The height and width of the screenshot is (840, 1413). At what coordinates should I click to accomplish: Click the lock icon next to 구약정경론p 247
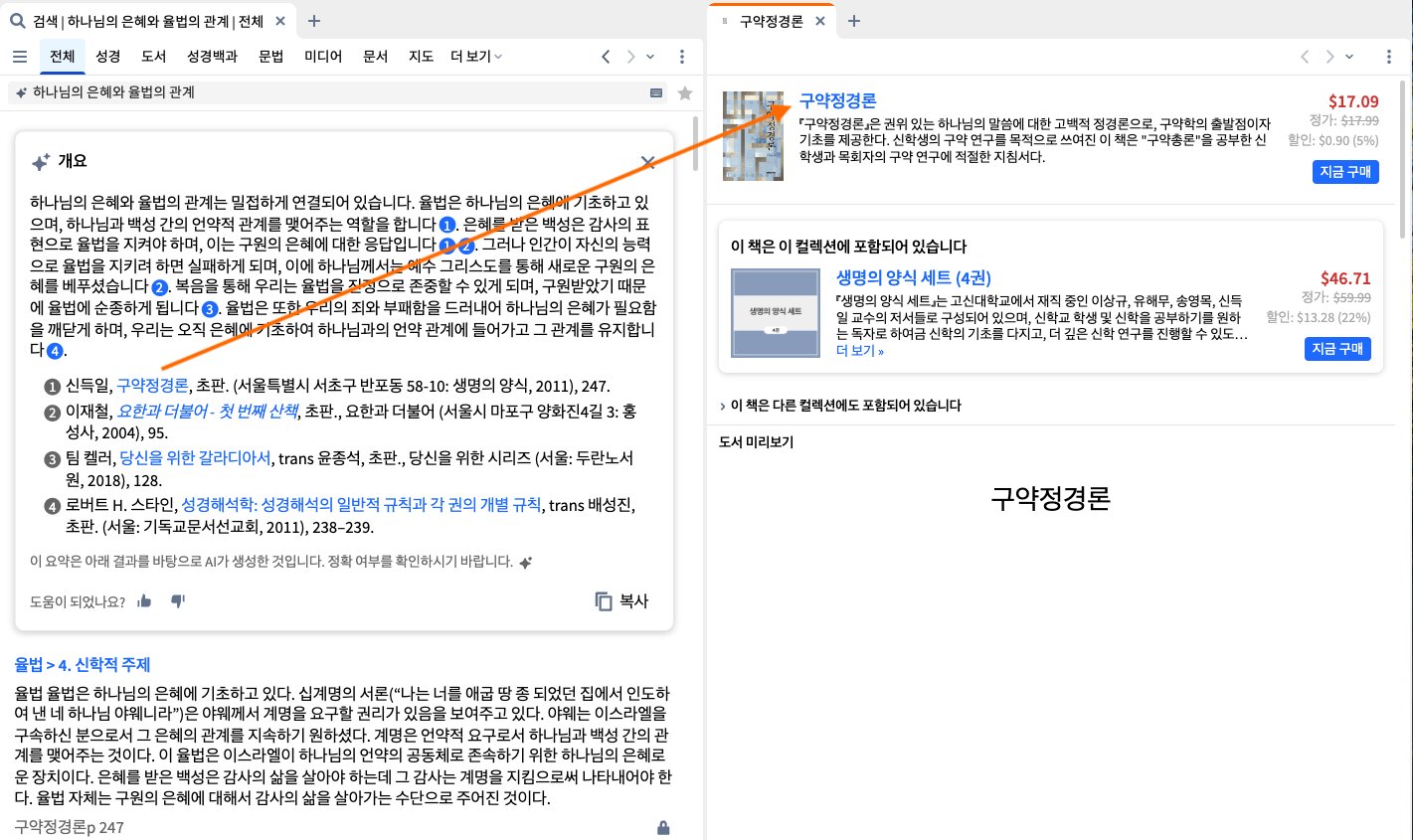click(663, 827)
